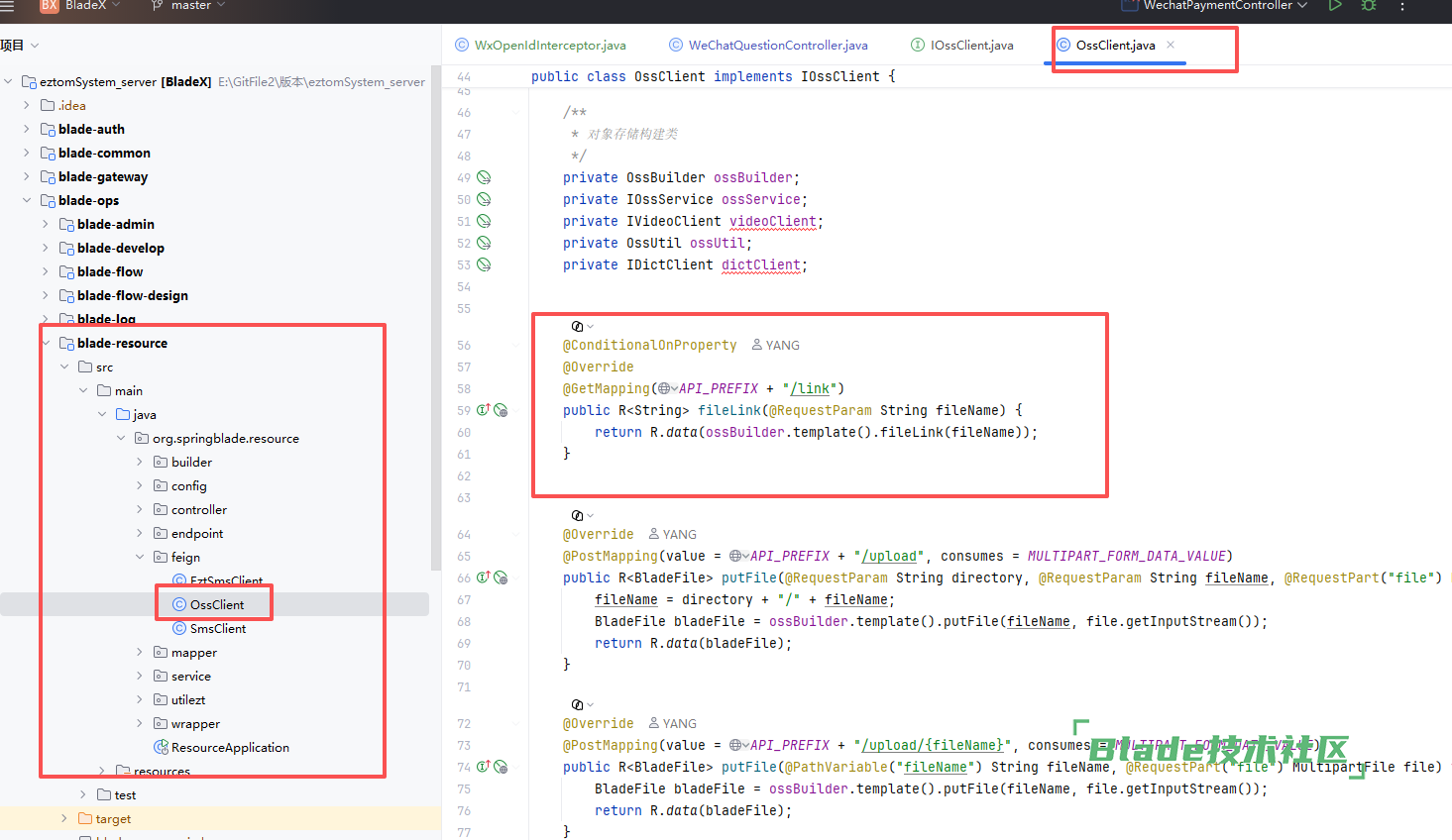
Task: Click the bean gutter icon on line 49
Action: [x=484, y=177]
